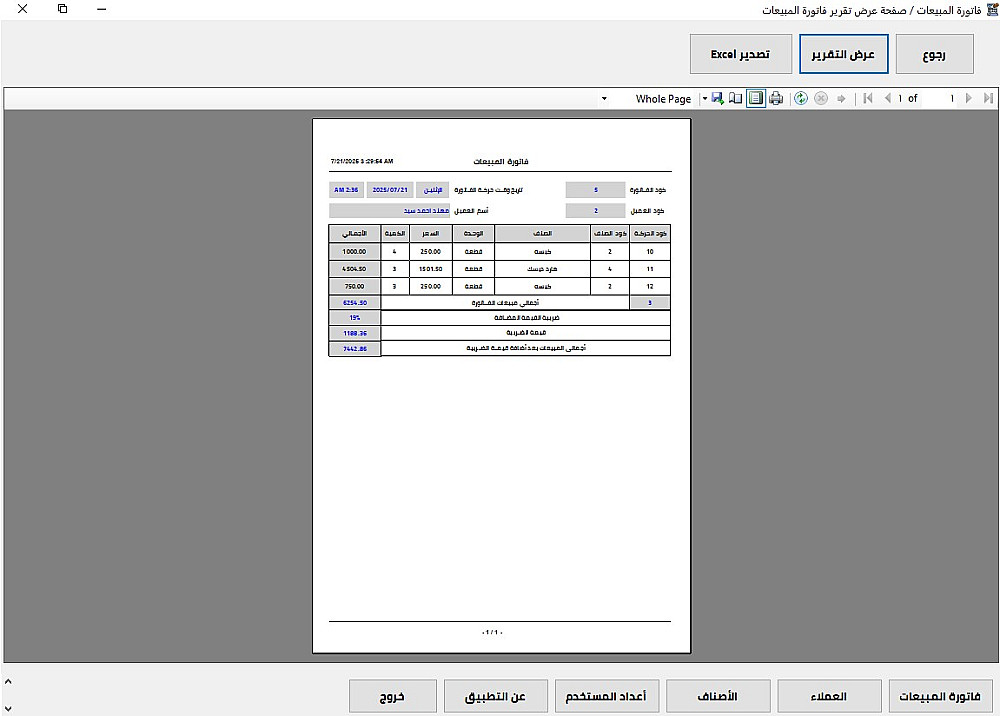Click the transaction code cell 12
1000x716 pixels.
649,286
